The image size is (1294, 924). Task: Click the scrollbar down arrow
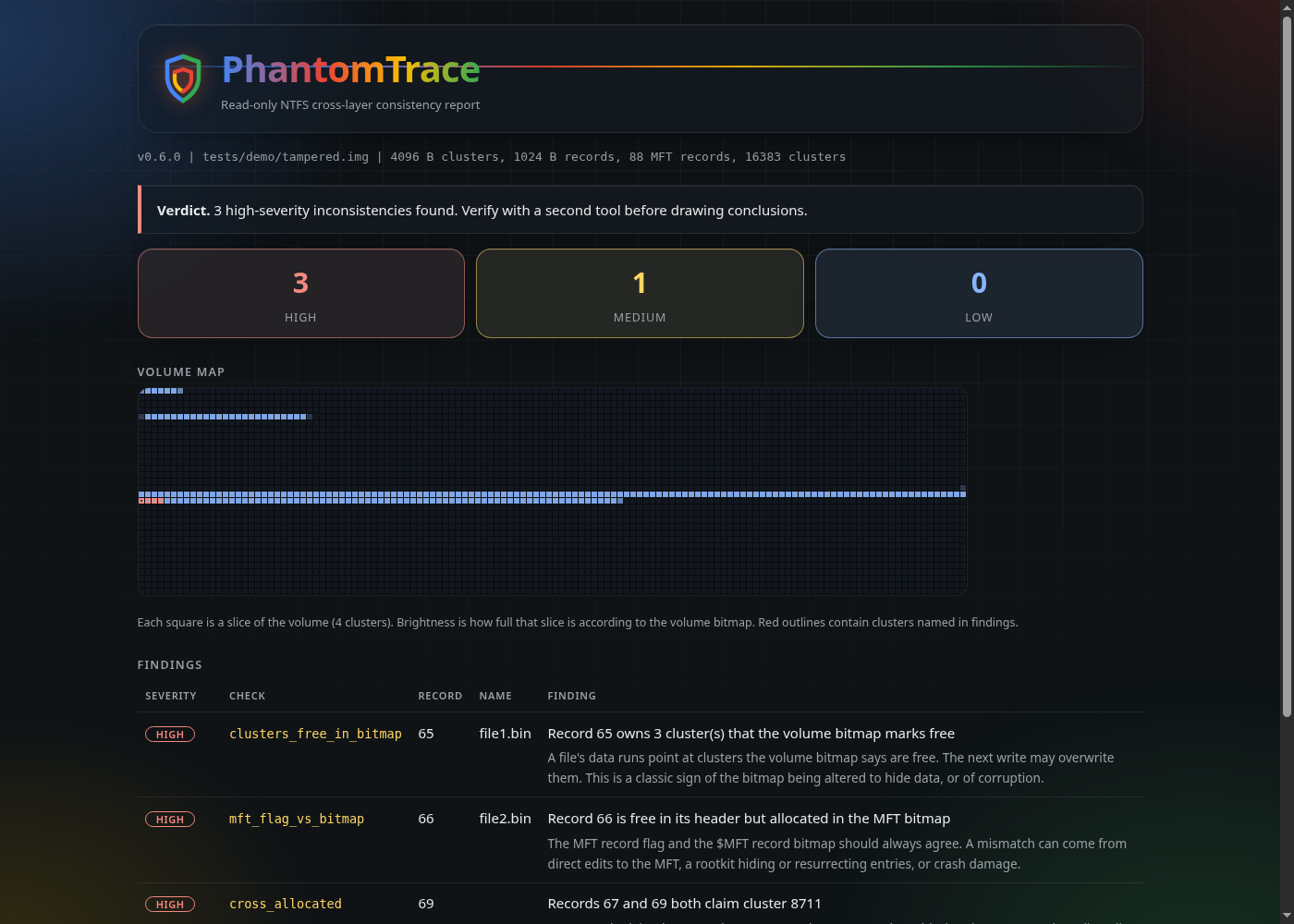click(x=1287, y=916)
